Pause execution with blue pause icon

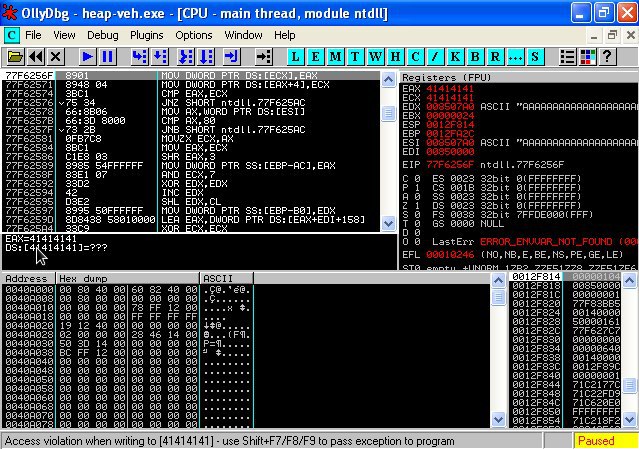108,57
